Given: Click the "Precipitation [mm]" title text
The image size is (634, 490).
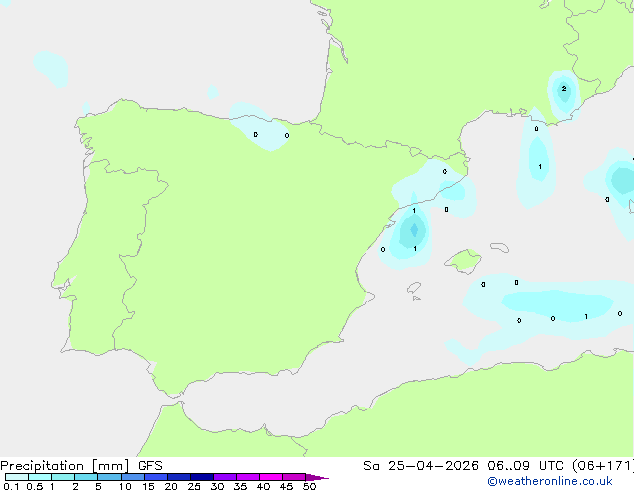Looking at the screenshot, I should 65,466.
